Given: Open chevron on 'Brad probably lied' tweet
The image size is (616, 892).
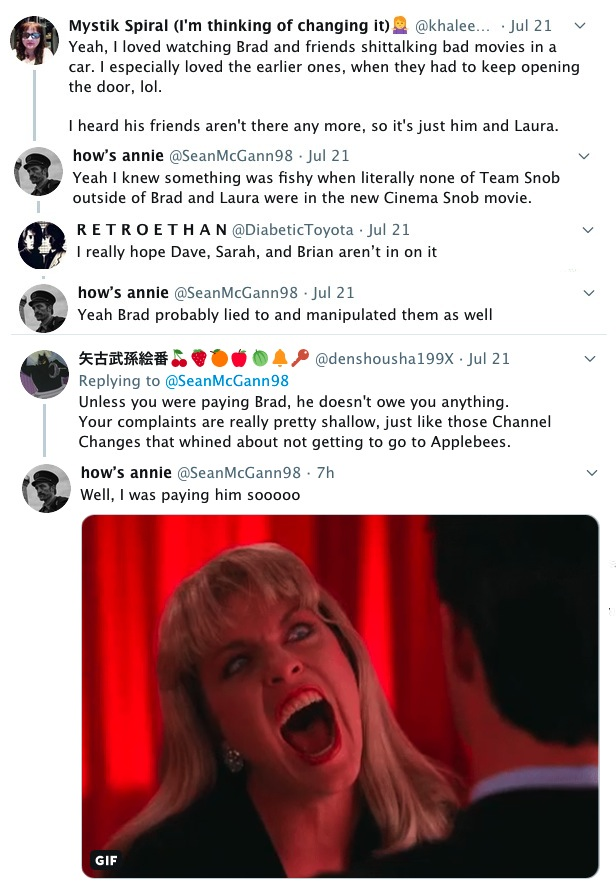Looking at the screenshot, I should tap(589, 293).
